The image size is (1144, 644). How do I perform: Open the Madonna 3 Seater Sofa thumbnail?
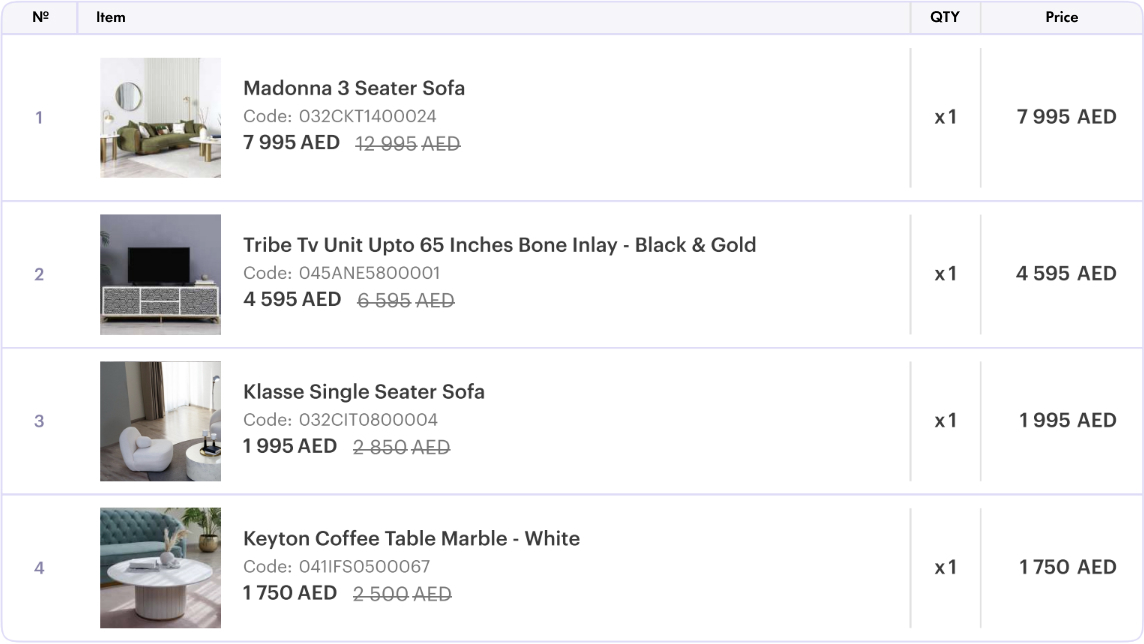tap(160, 118)
